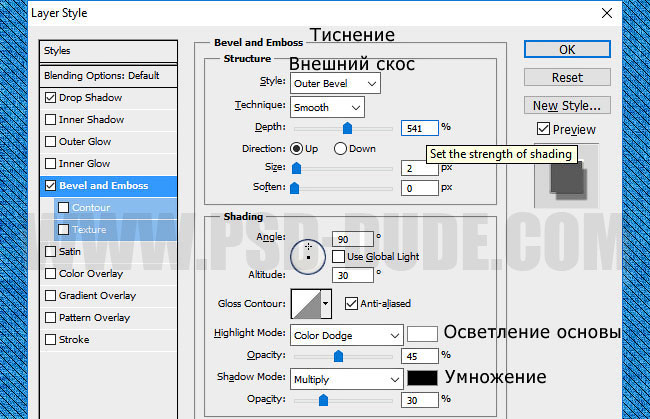
Task: Expand the Gloss Contour picker arrow
Action: point(326,304)
